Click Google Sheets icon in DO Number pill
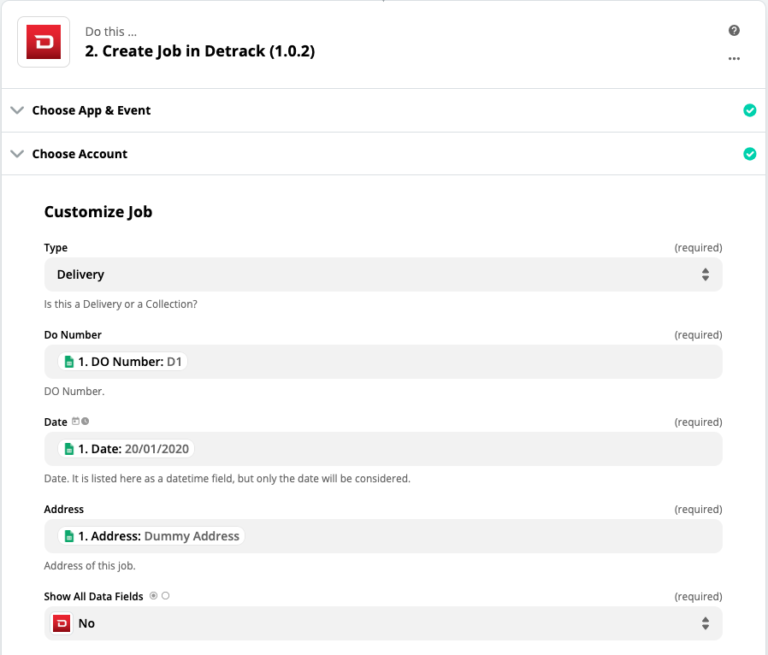Image resolution: width=768 pixels, height=655 pixels. tap(69, 362)
